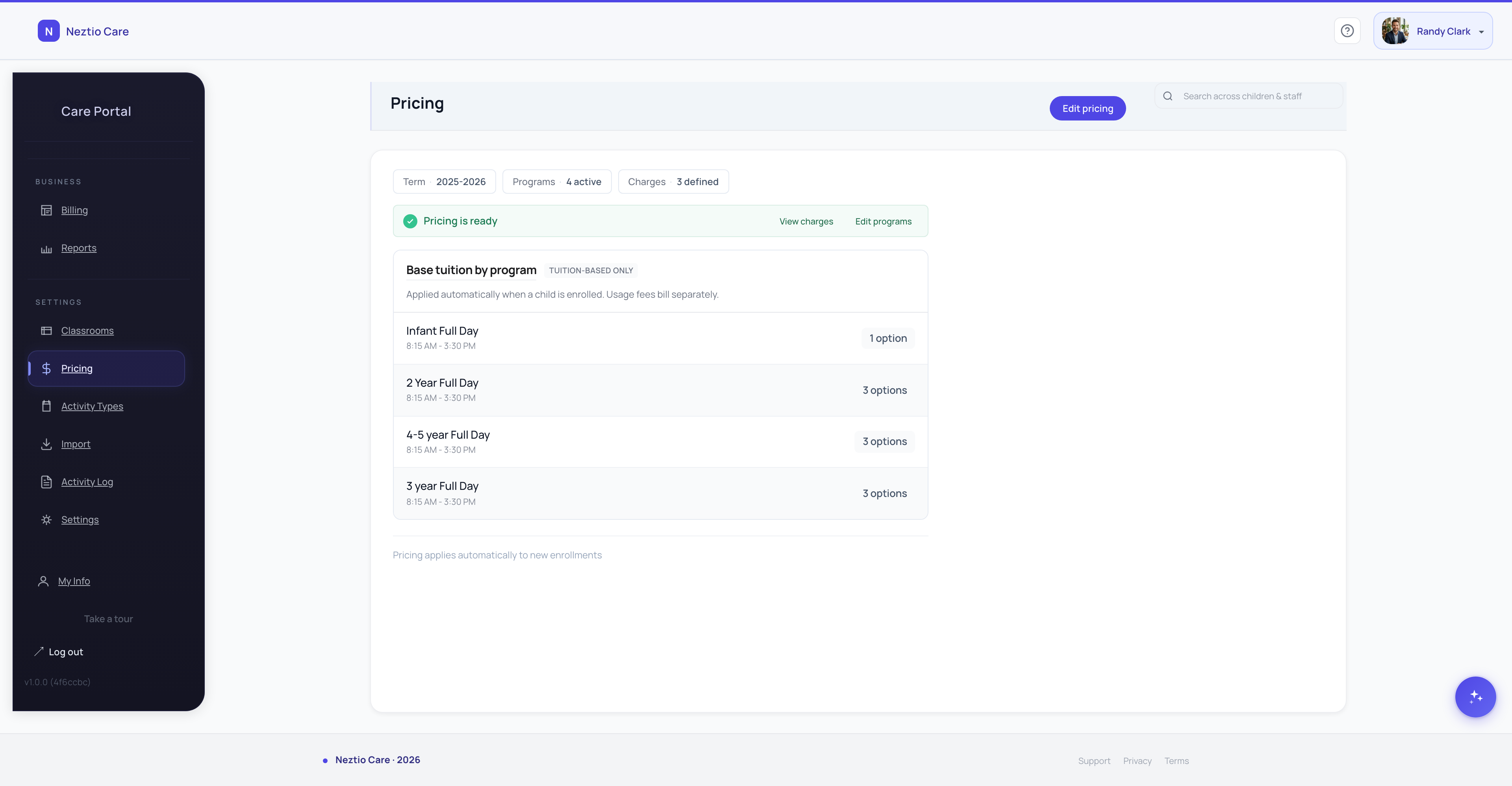Click Edit programs link
Screen dimensions: 1512x786
coord(883,221)
